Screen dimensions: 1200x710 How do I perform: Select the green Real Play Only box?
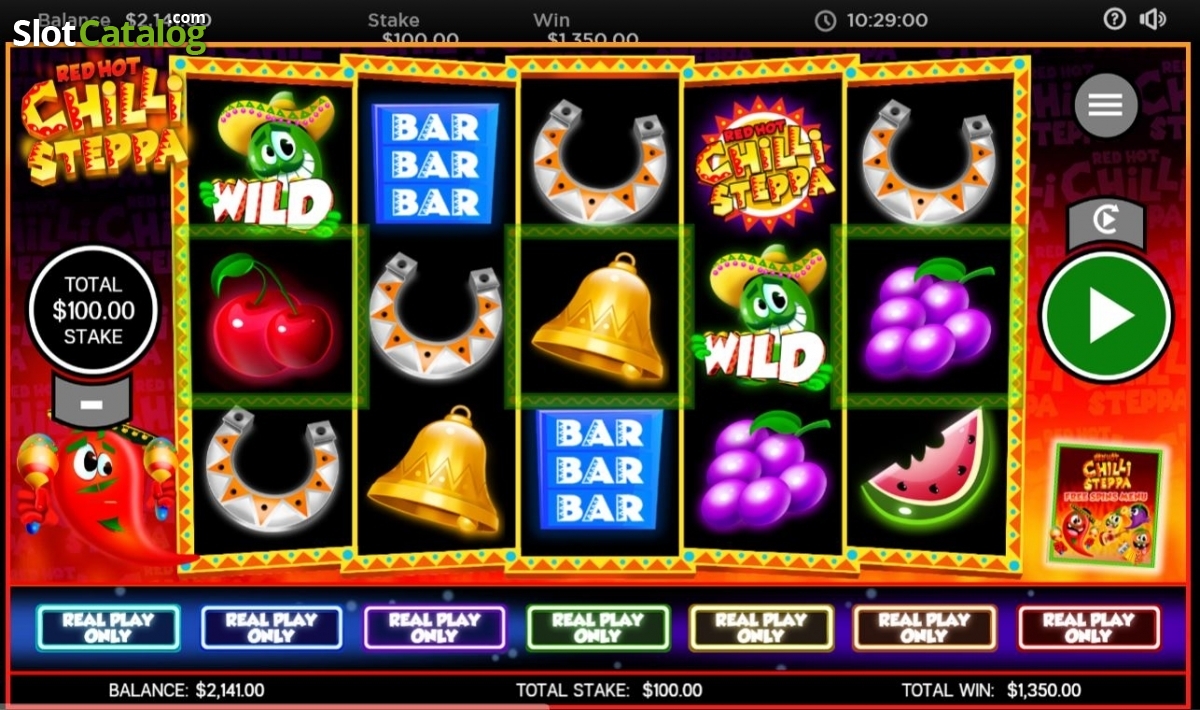pyautogui.click(x=598, y=628)
